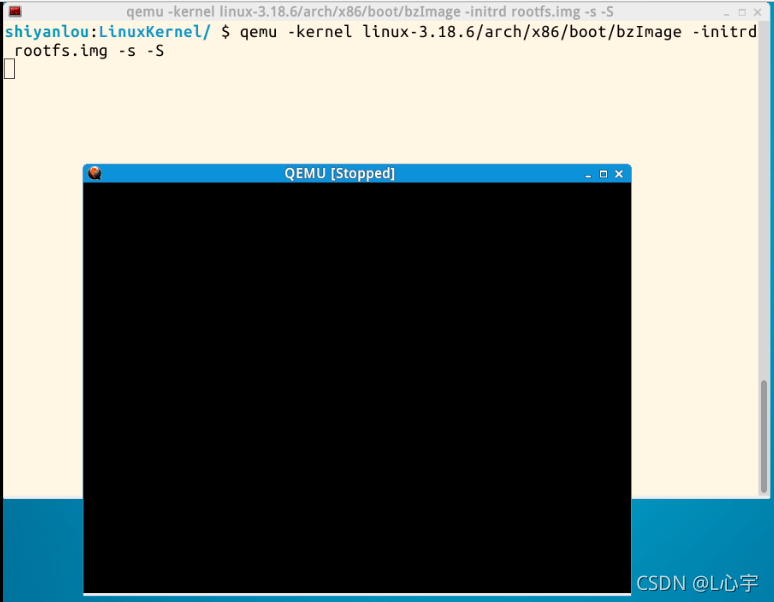Maximize the terminal window

pyautogui.click(x=742, y=12)
